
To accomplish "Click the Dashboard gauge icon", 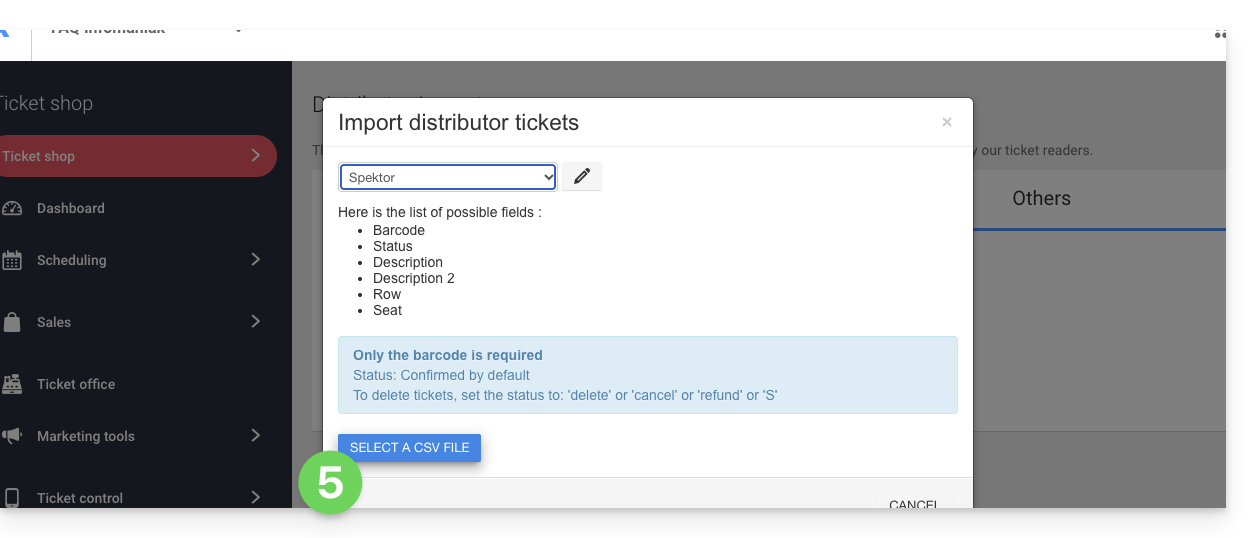I will [x=12, y=209].
